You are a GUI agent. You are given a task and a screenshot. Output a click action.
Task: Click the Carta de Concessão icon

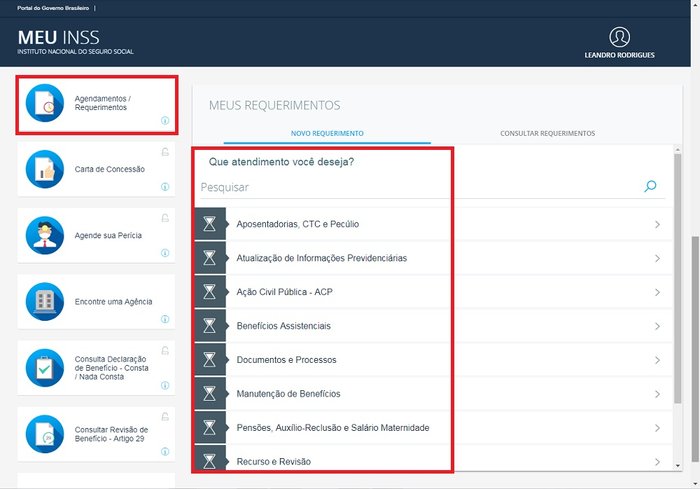point(45,169)
